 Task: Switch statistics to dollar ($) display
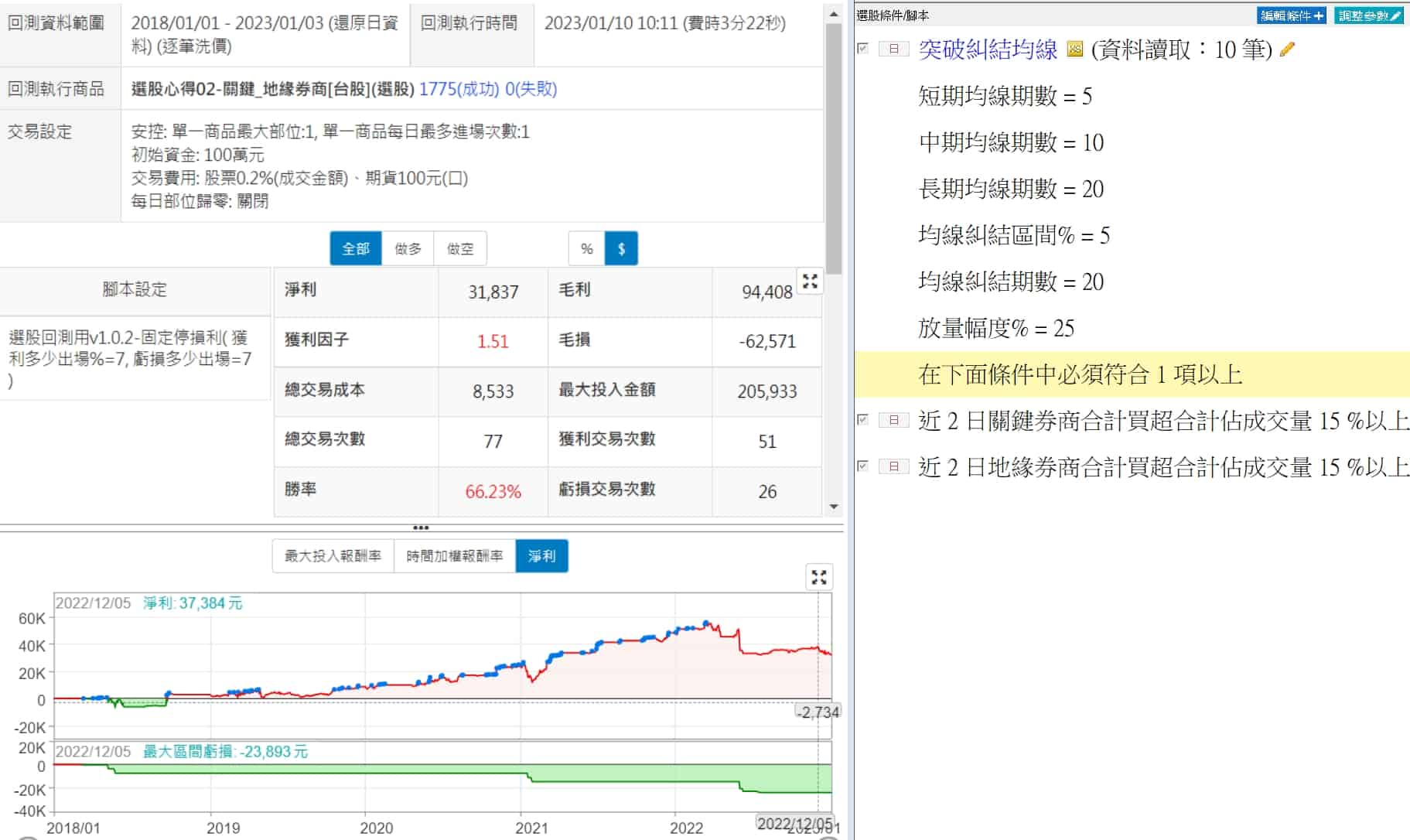point(621,248)
